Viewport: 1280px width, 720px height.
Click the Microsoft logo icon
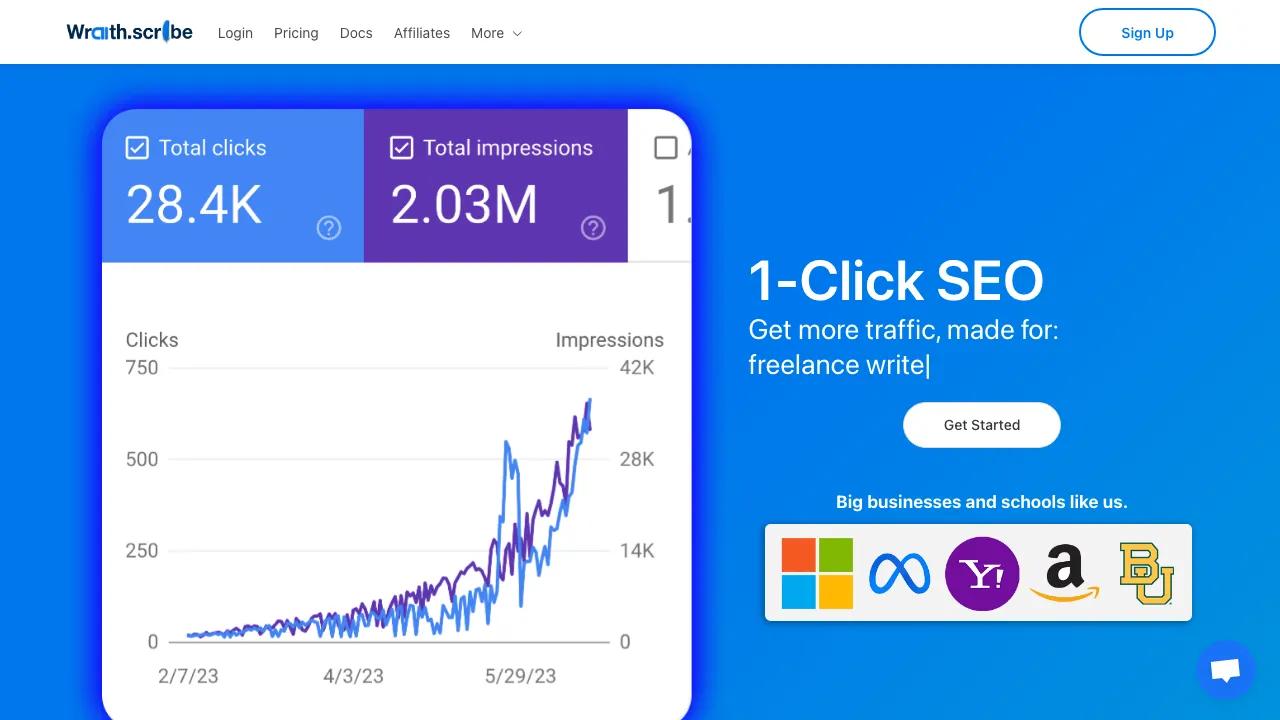(x=817, y=573)
